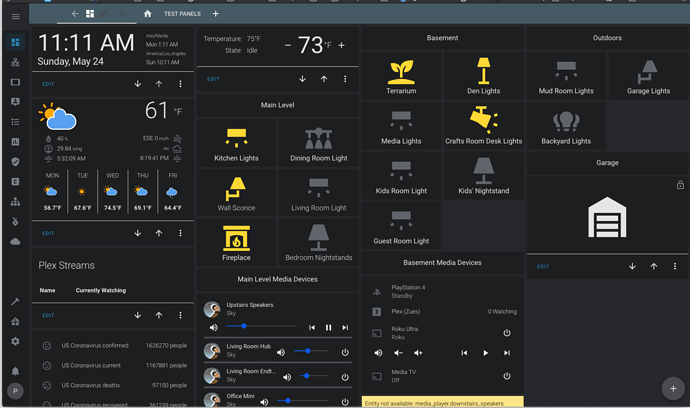Open the hamburger menu in sidebar
Viewport: 690px width, 408px height.
click(x=15, y=16)
